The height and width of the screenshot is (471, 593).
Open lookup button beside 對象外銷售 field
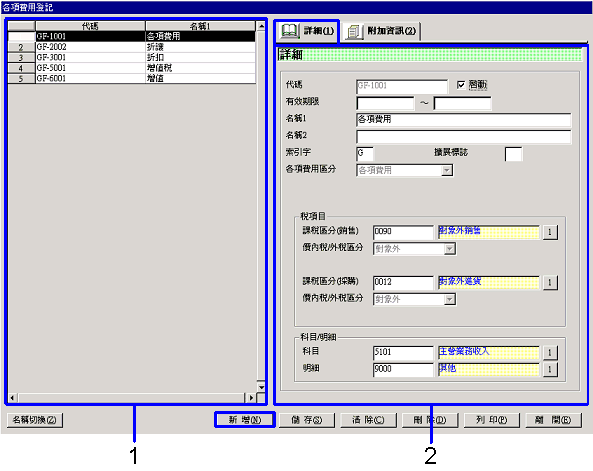550,232
